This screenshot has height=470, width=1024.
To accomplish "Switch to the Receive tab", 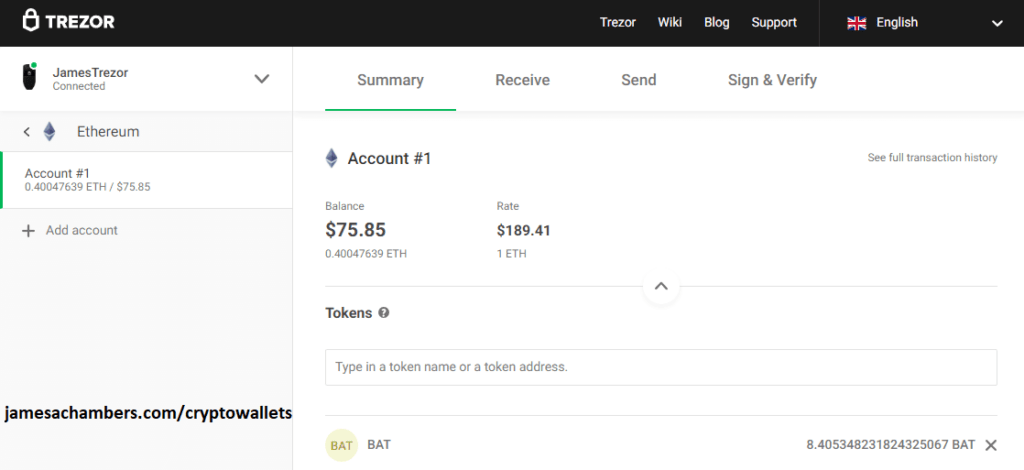I will [522, 80].
